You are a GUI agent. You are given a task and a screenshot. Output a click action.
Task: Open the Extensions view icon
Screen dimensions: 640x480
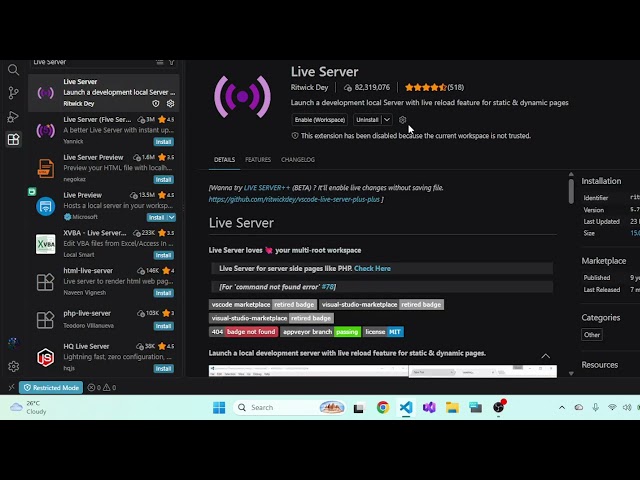pyautogui.click(x=13, y=140)
